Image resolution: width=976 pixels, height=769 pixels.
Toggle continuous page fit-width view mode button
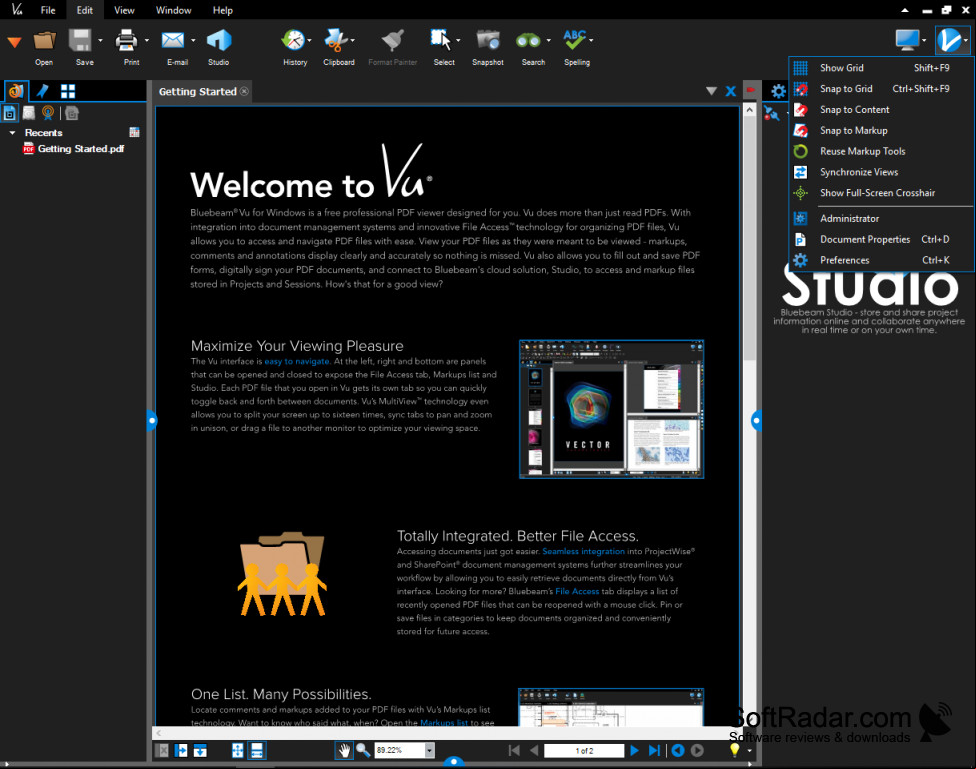click(x=256, y=750)
